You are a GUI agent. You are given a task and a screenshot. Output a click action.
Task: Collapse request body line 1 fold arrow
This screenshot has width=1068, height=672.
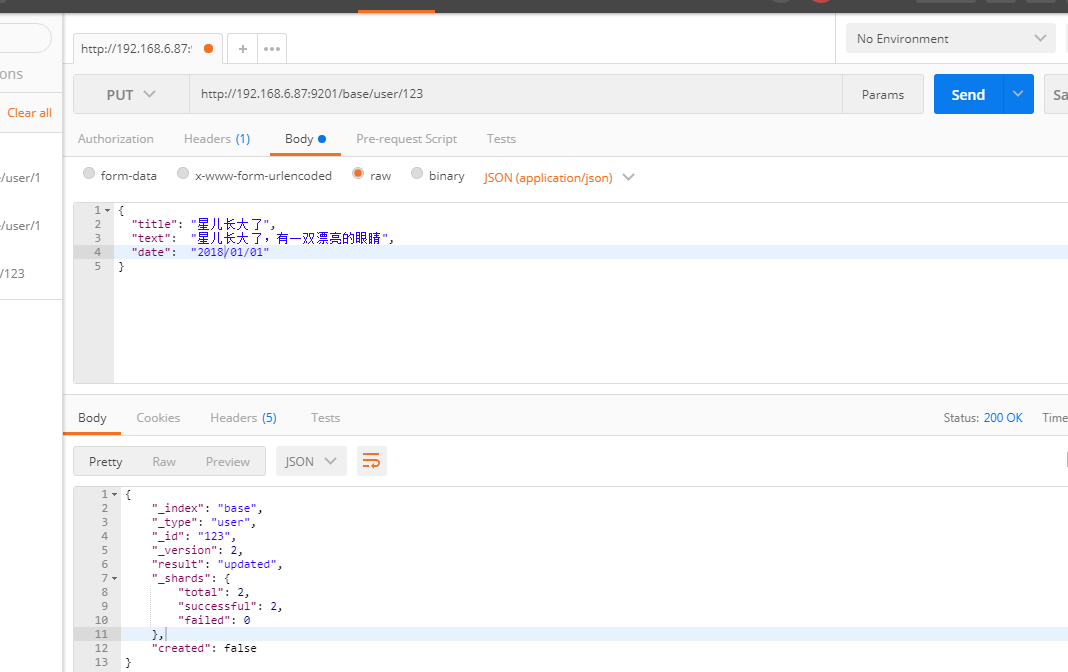108,210
